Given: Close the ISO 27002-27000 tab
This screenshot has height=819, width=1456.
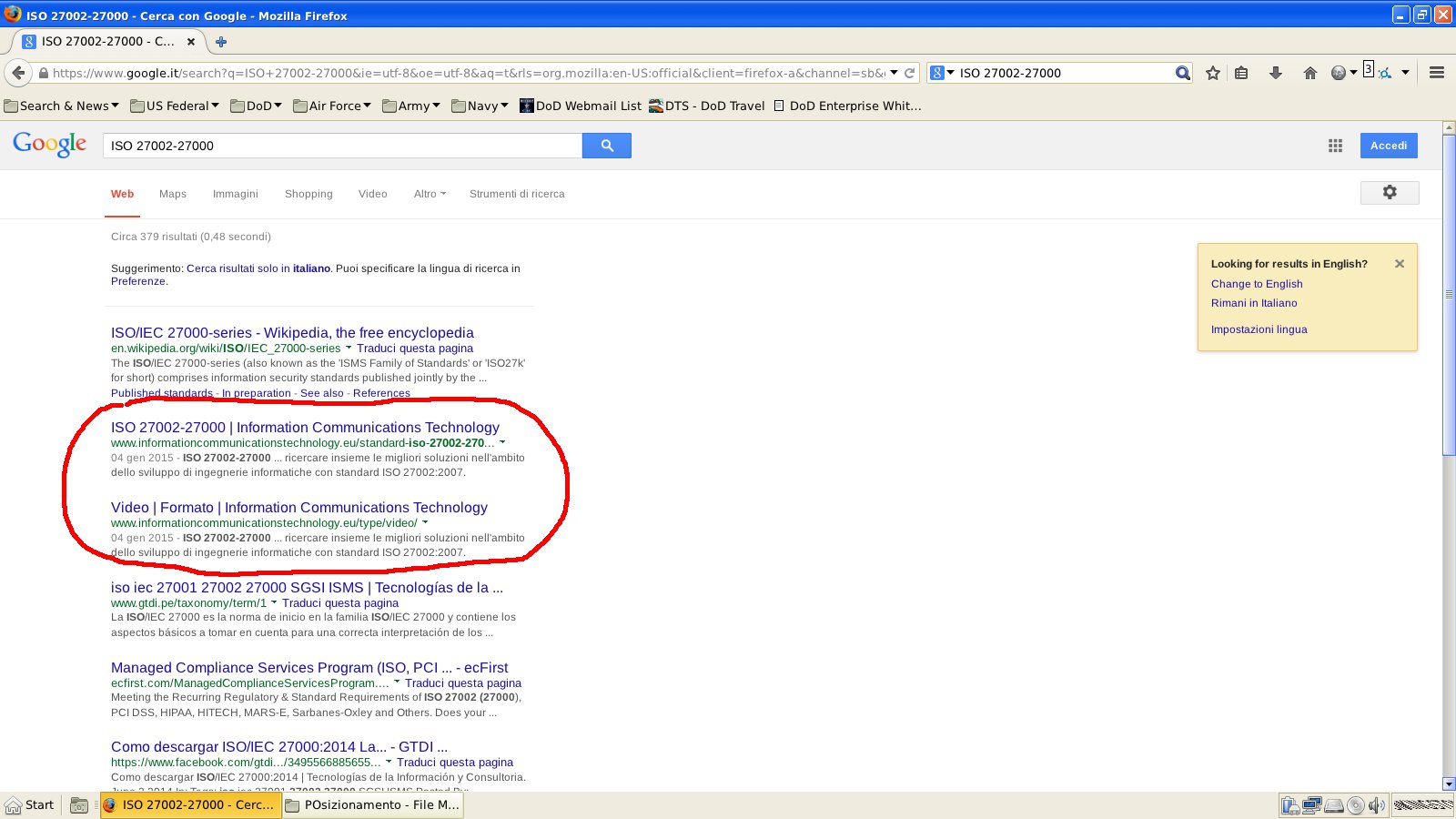Looking at the screenshot, I should pos(191,41).
